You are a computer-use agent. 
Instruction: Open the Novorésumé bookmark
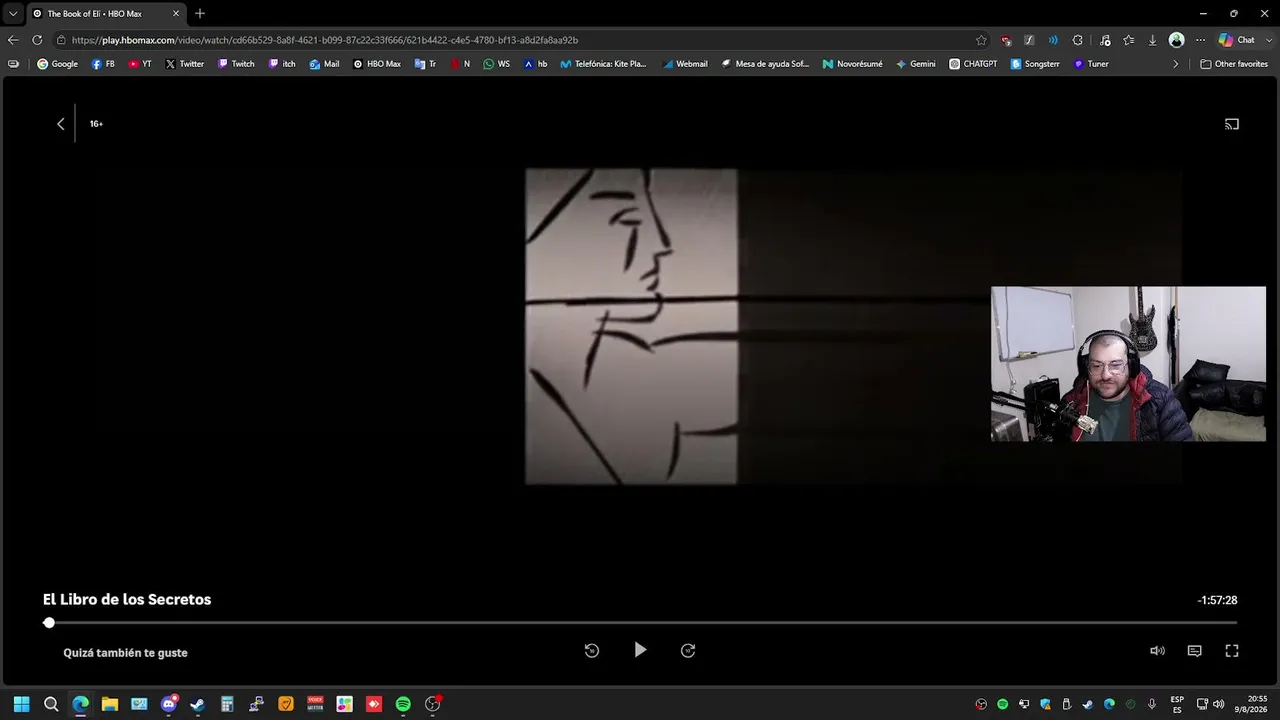click(x=852, y=64)
